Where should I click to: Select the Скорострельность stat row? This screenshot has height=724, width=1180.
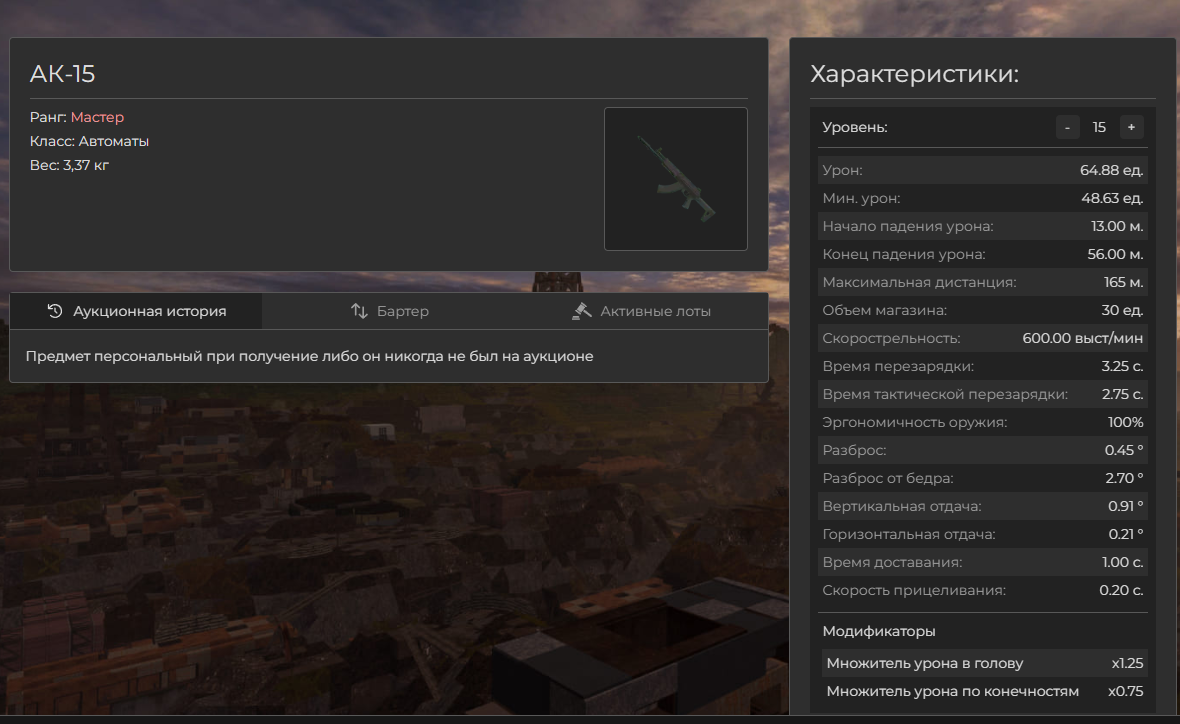tap(982, 338)
